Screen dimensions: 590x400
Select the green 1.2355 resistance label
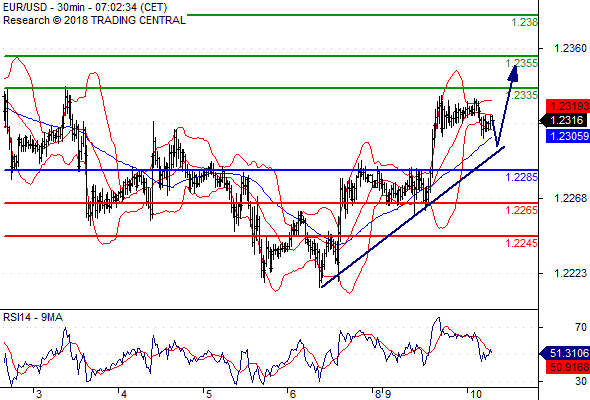(522, 63)
